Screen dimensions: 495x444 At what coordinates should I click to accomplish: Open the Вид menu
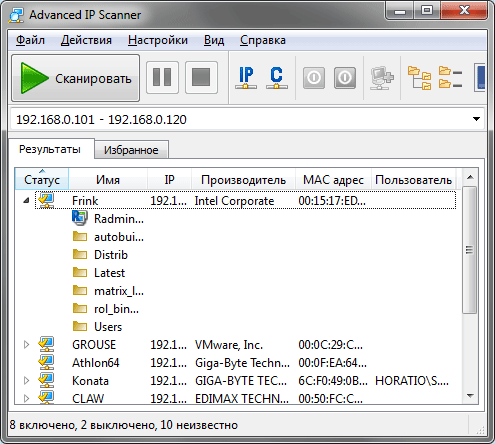tap(214, 40)
